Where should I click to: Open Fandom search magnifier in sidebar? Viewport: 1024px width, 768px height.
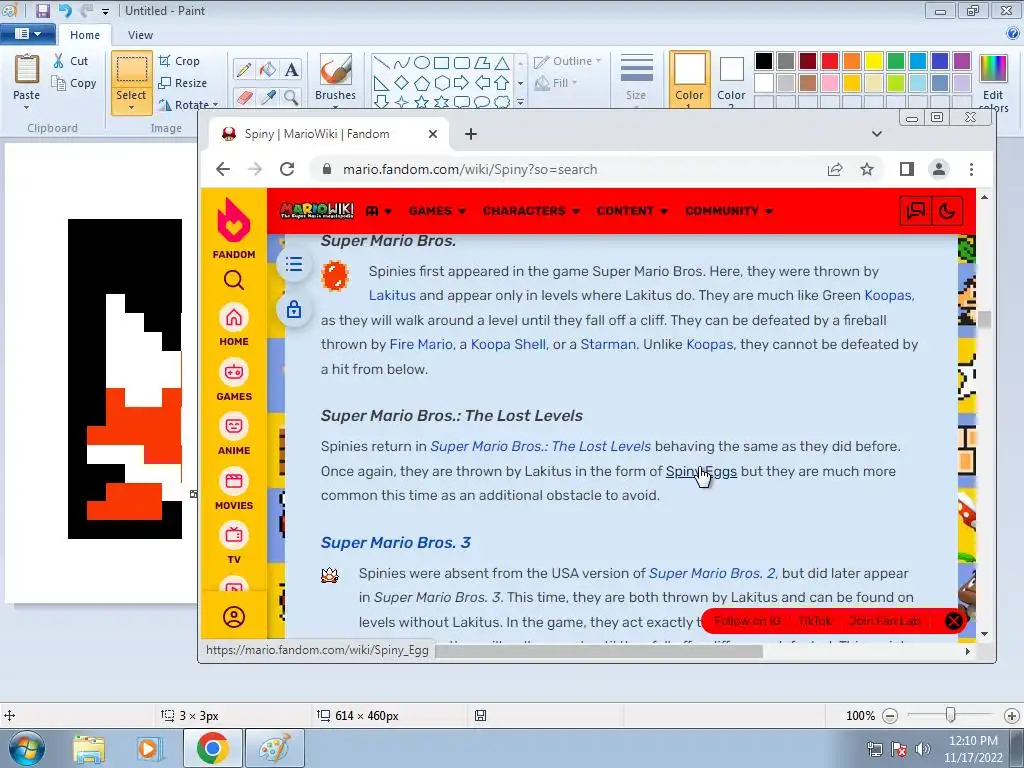[x=234, y=280]
